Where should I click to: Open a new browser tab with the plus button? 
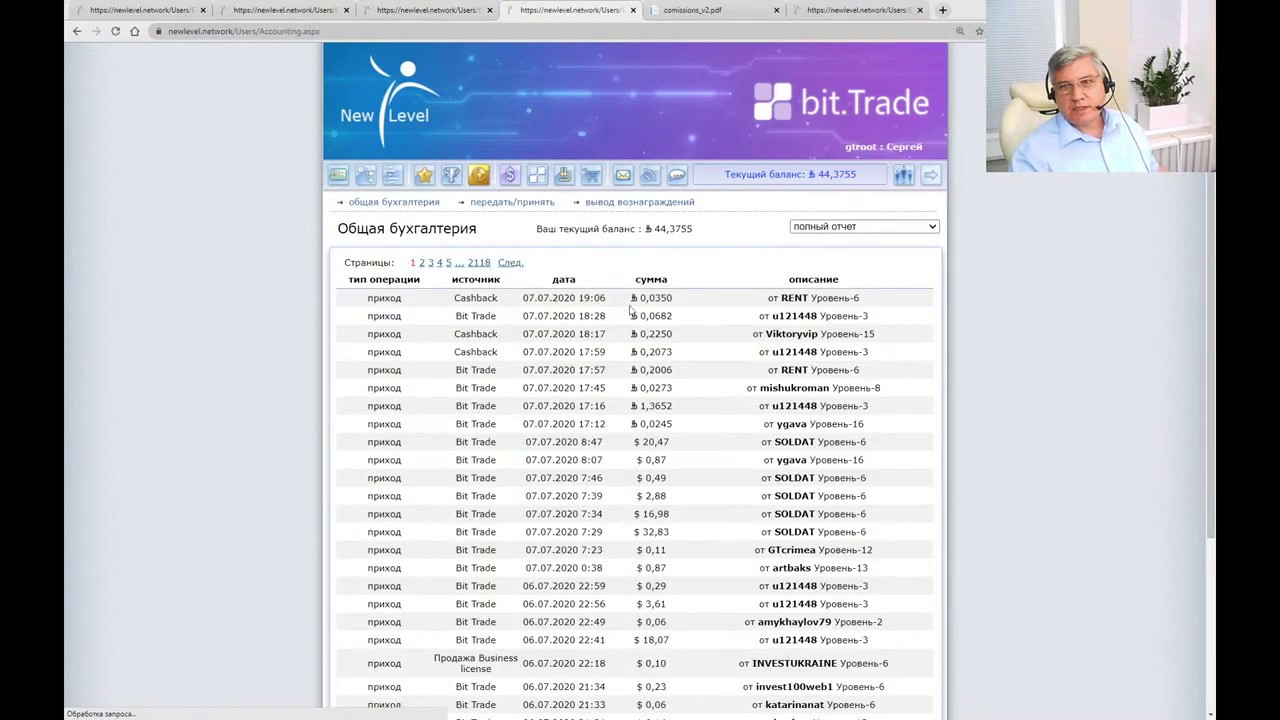point(942,10)
